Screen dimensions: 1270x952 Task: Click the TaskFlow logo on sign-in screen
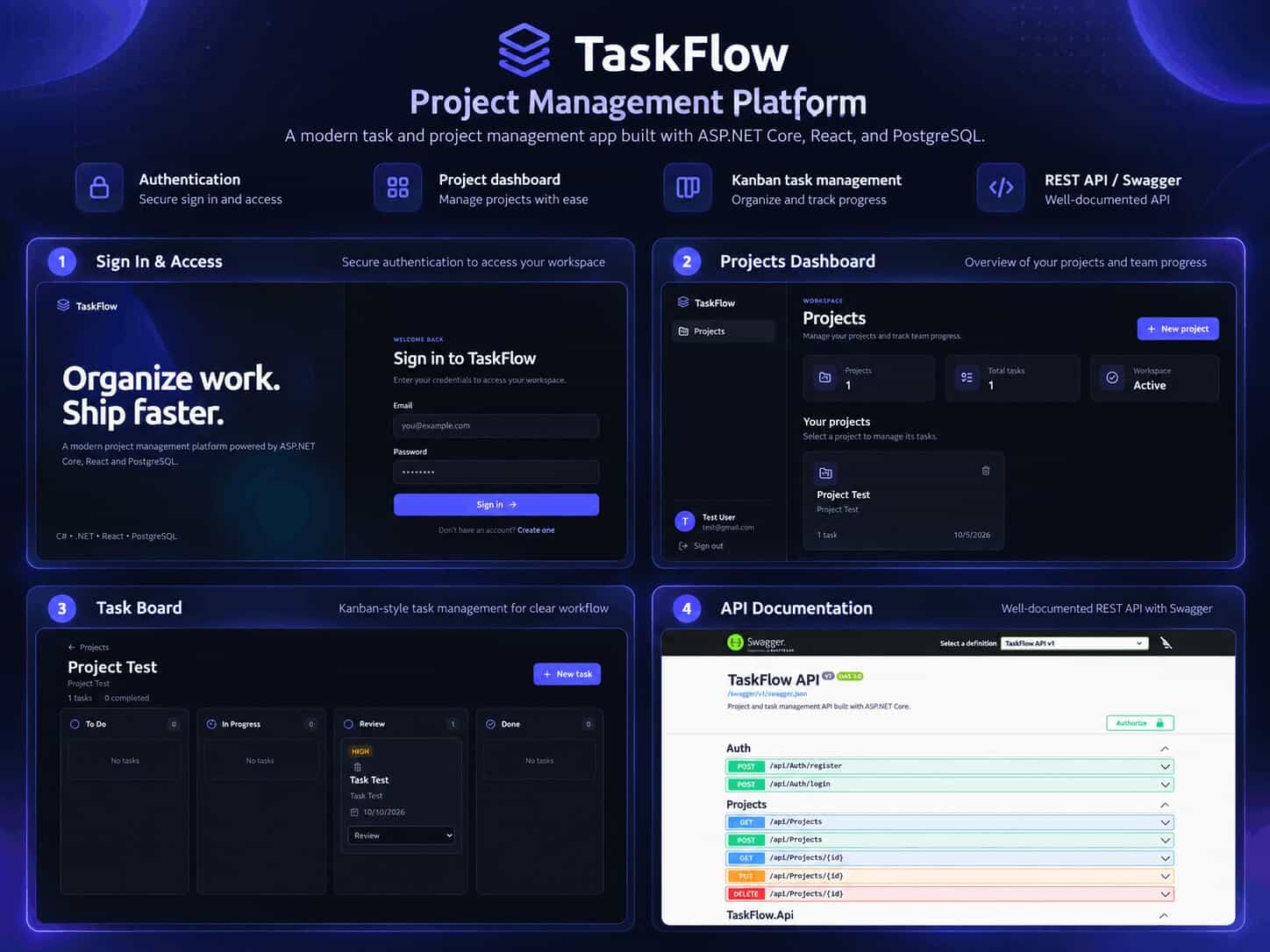tap(87, 306)
